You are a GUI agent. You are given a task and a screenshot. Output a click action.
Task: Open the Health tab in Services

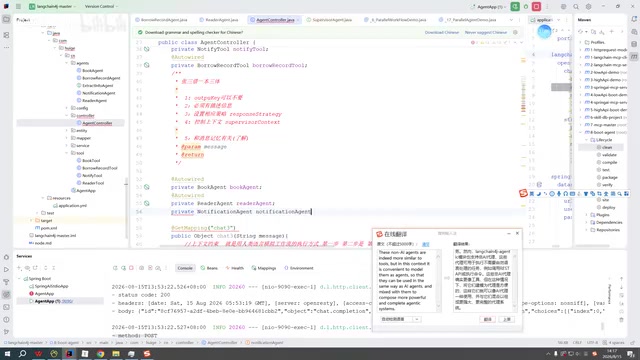pos(235,268)
